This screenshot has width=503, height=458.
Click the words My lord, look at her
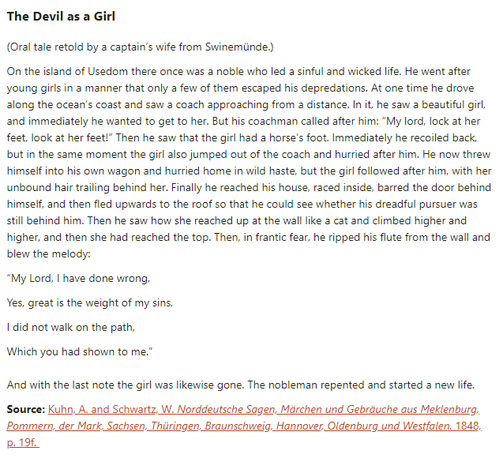tap(433, 121)
